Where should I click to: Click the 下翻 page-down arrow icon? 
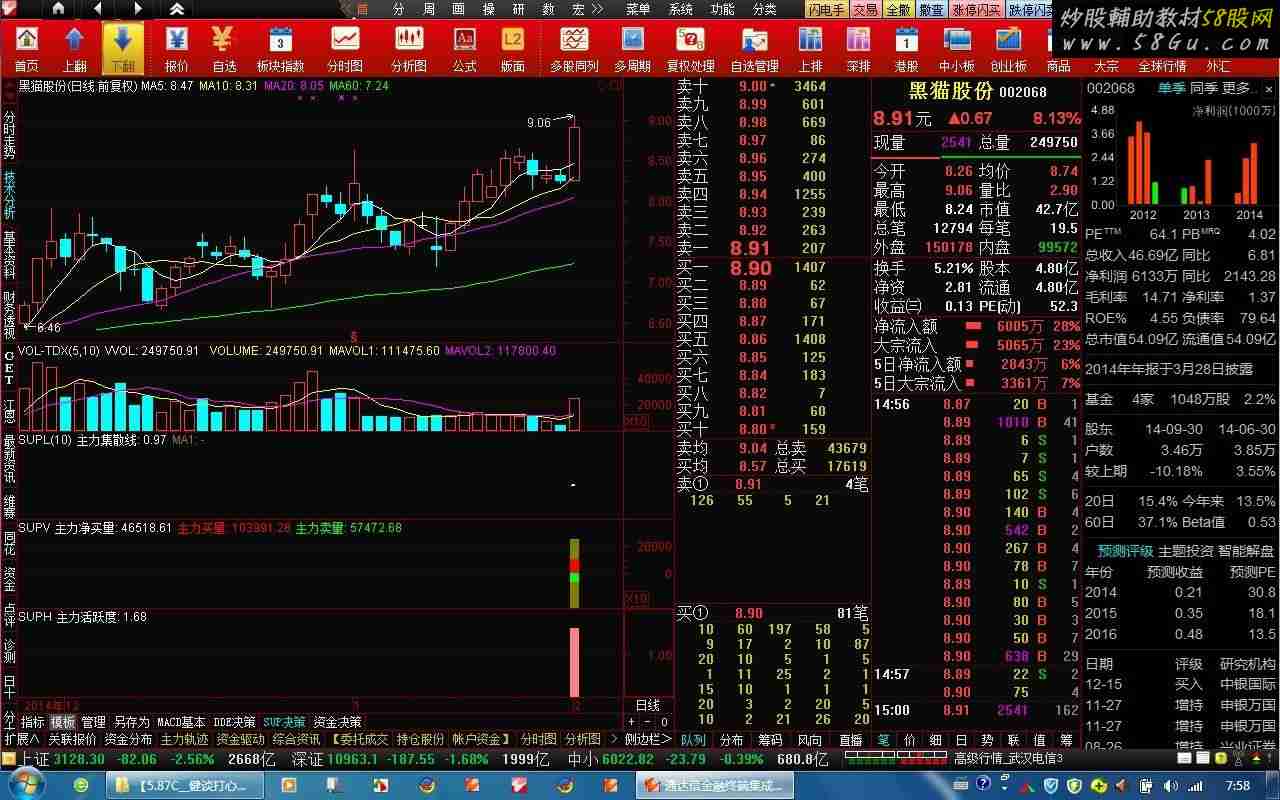(122, 48)
